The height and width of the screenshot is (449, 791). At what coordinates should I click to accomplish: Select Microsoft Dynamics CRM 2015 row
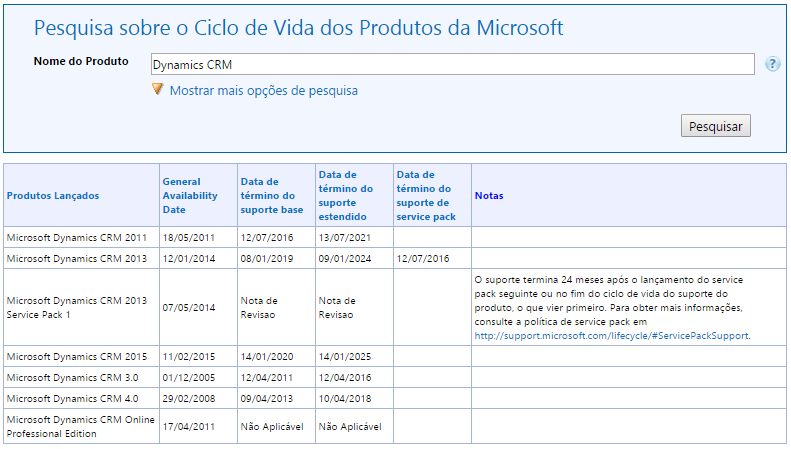tap(76, 357)
